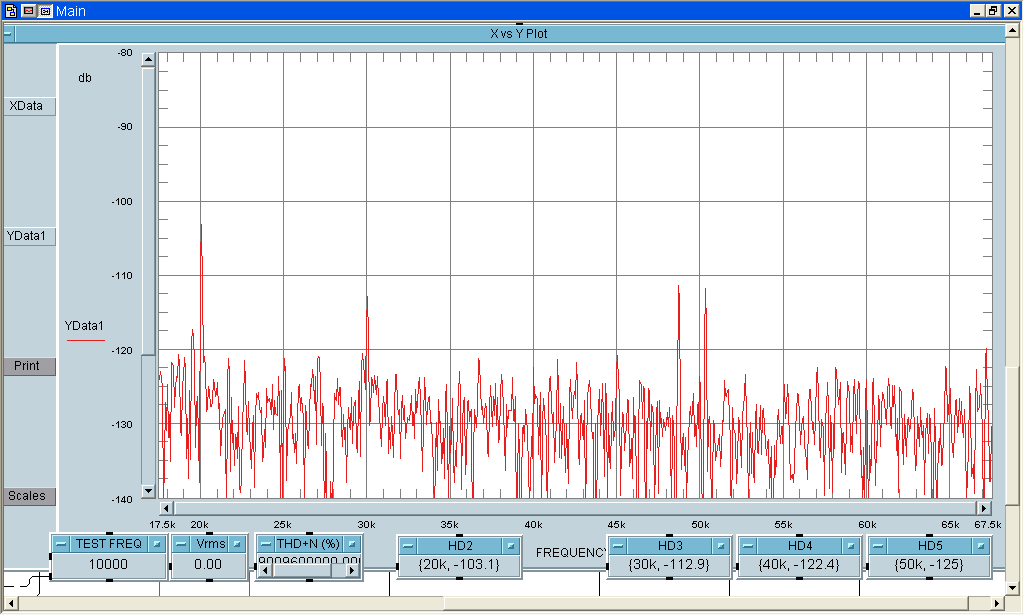This screenshot has height=615, width=1024.
Task: Click Main window vertical scrollbar up arrow
Action: point(1013,30)
